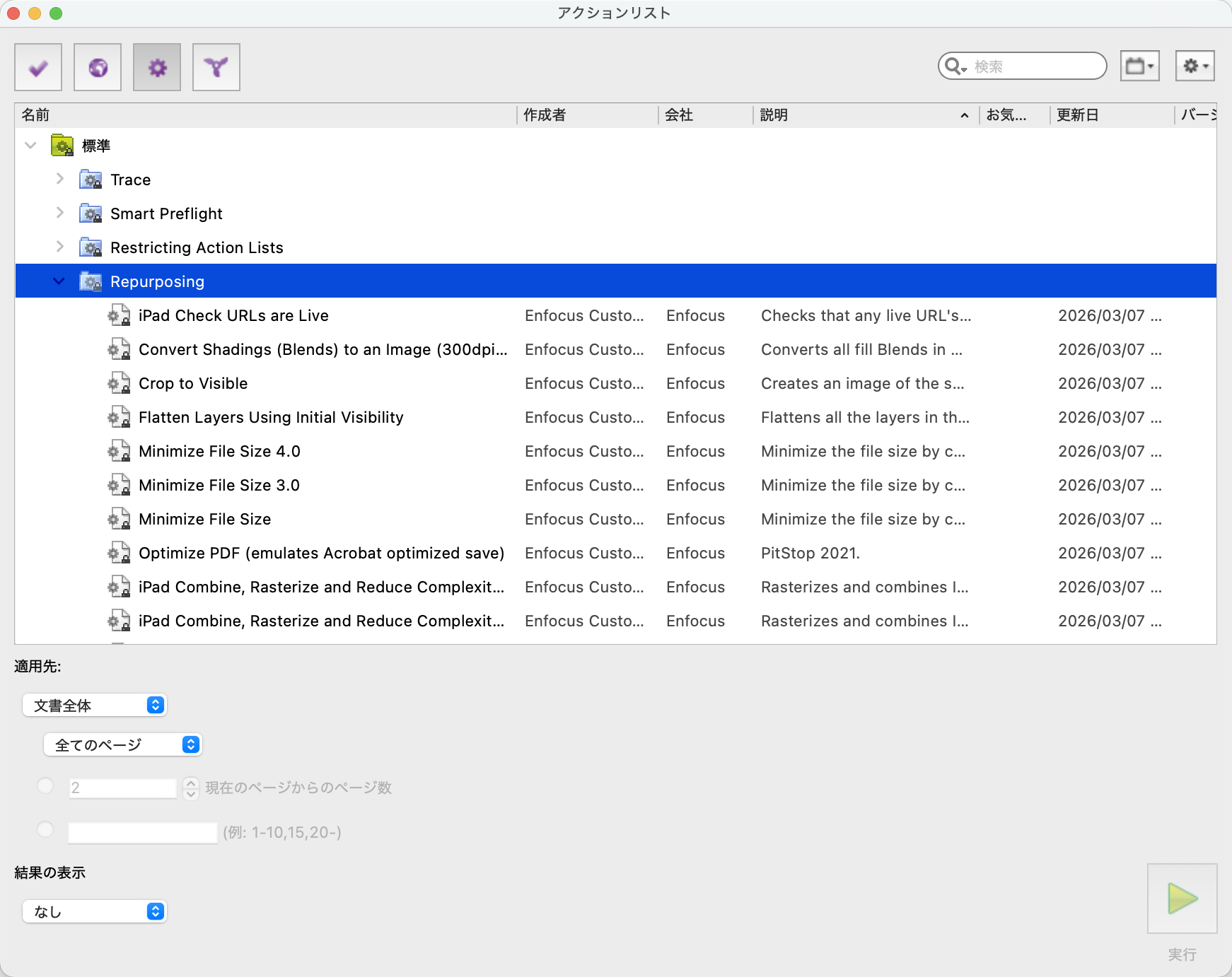Collapse the Repurposing folder

59,281
